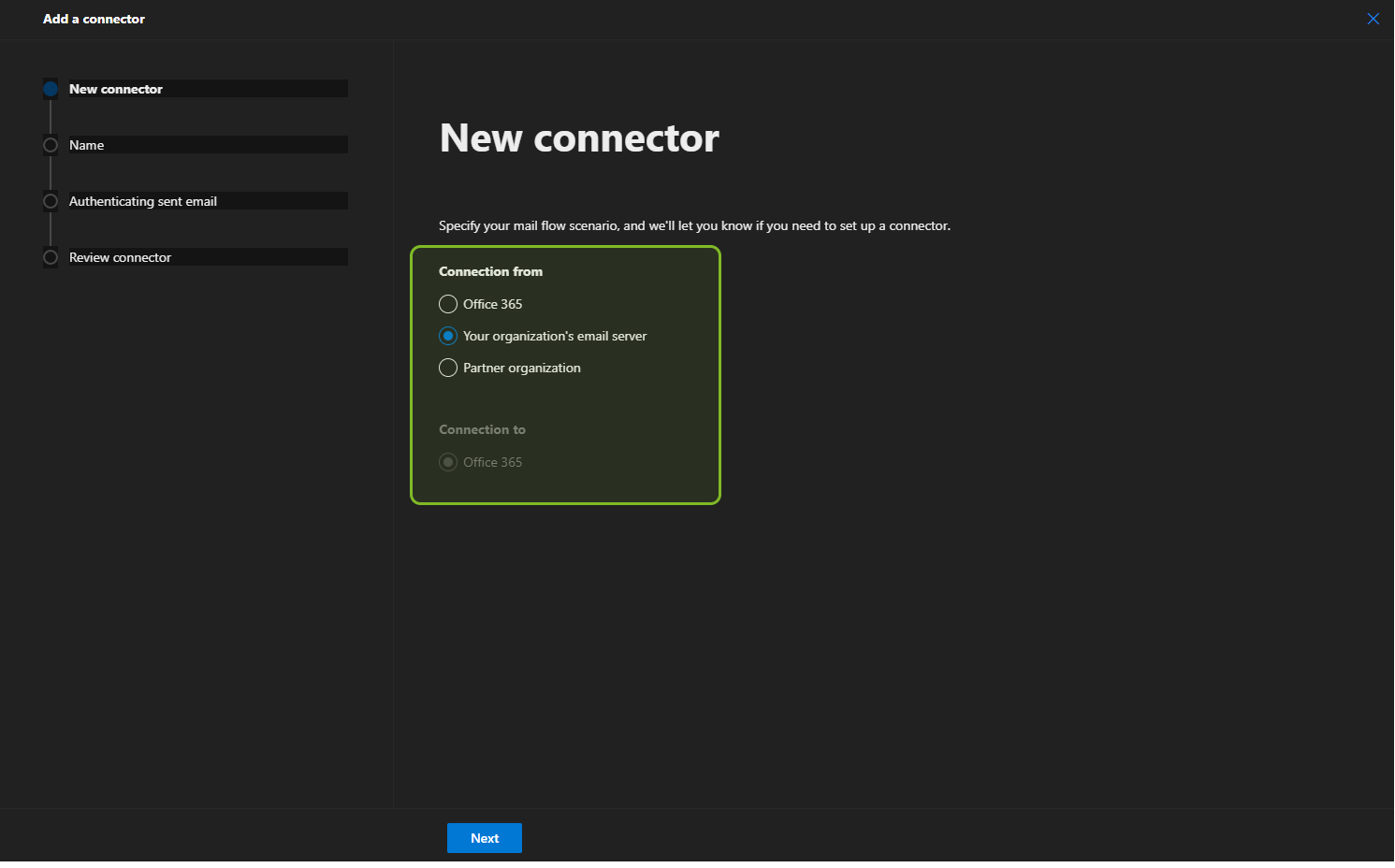Image resolution: width=1395 pixels, height=868 pixels.
Task: Click the Name step circle indicator
Action: pos(51,145)
